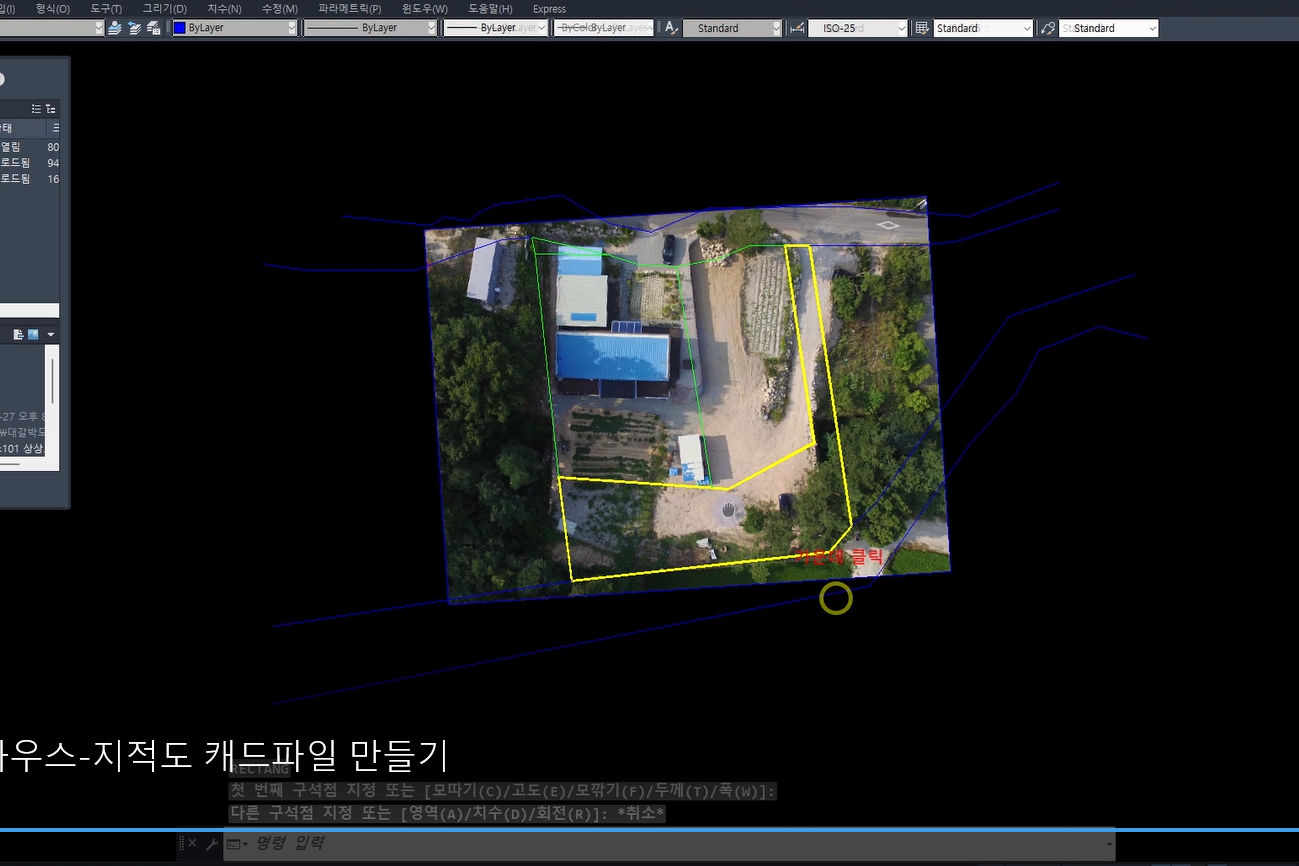Click the Dimension Style icon
The image size is (1299, 866).
(x=796, y=28)
